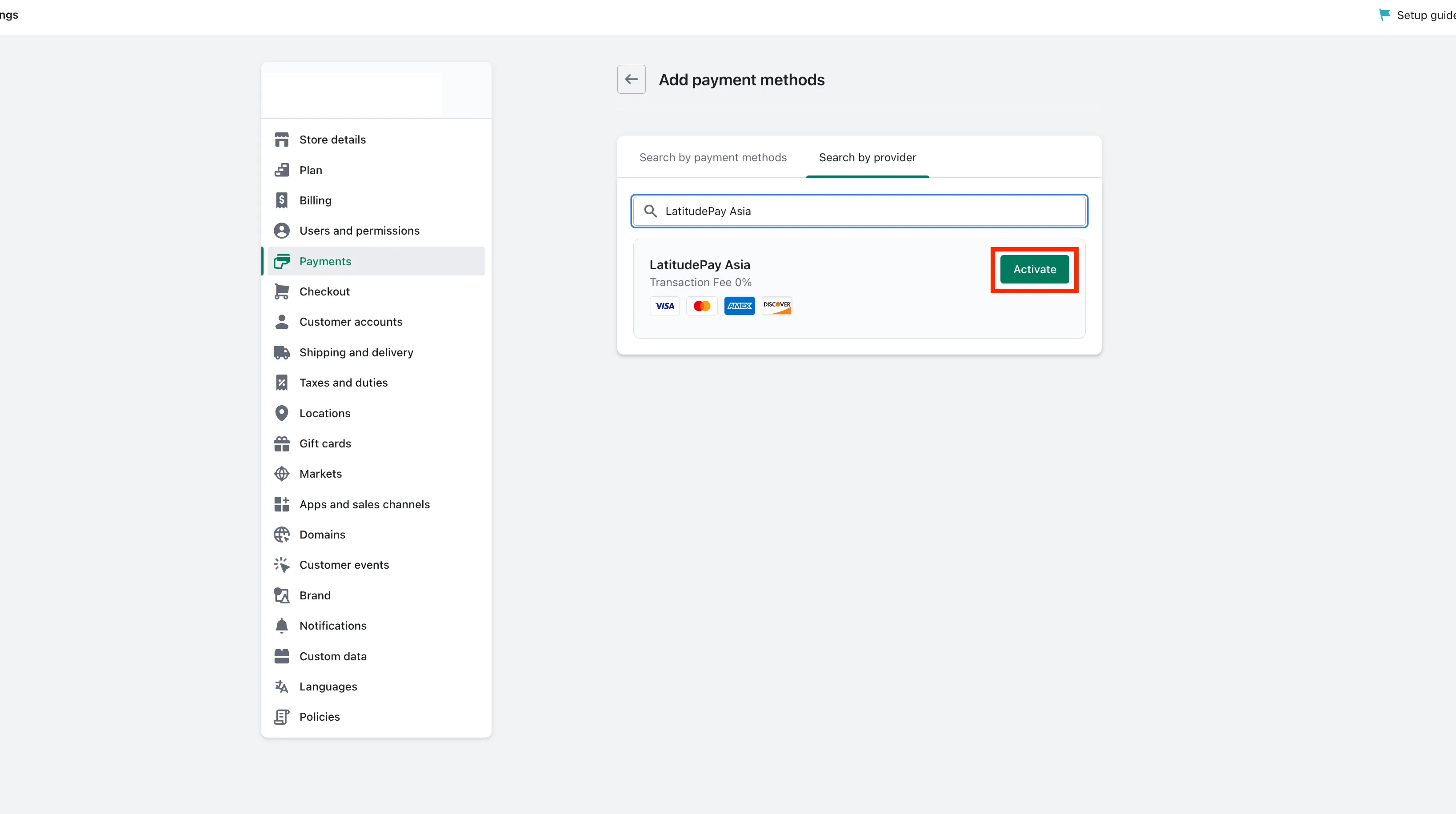1456x814 pixels.
Task: Click the Setup guide flag icon
Action: coord(1384,15)
